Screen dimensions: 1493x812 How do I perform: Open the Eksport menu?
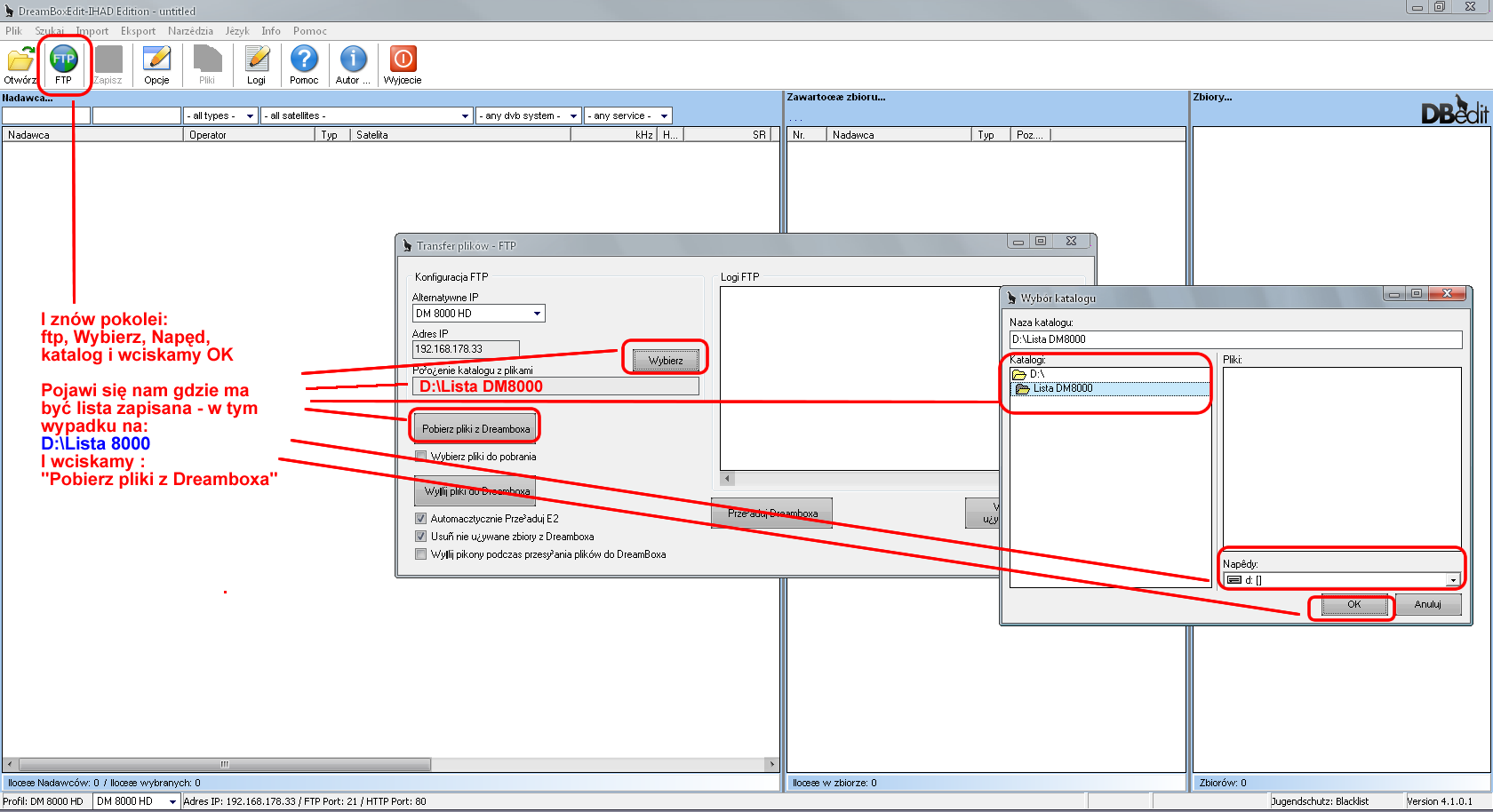pyautogui.click(x=138, y=31)
